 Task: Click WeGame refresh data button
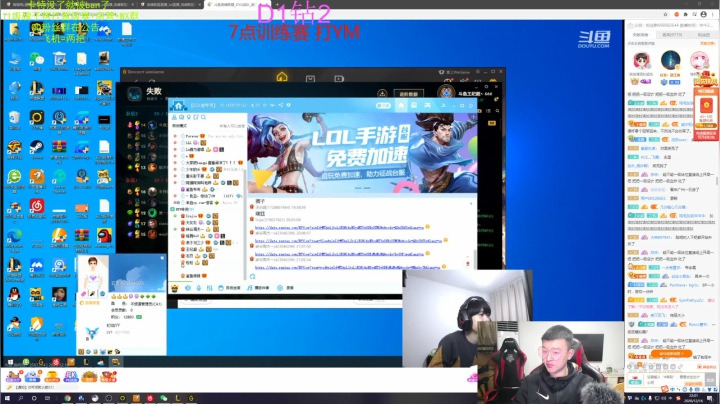point(408,94)
